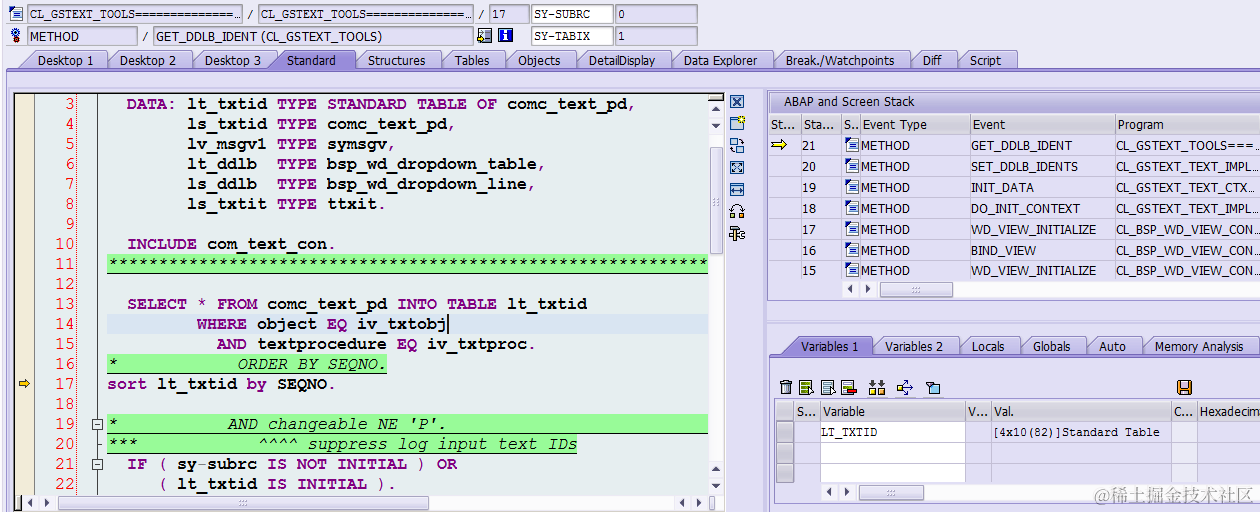The image size is (1260, 512).
Task: Click the yellow arrow navigation icon
Action: [x=905, y=387]
